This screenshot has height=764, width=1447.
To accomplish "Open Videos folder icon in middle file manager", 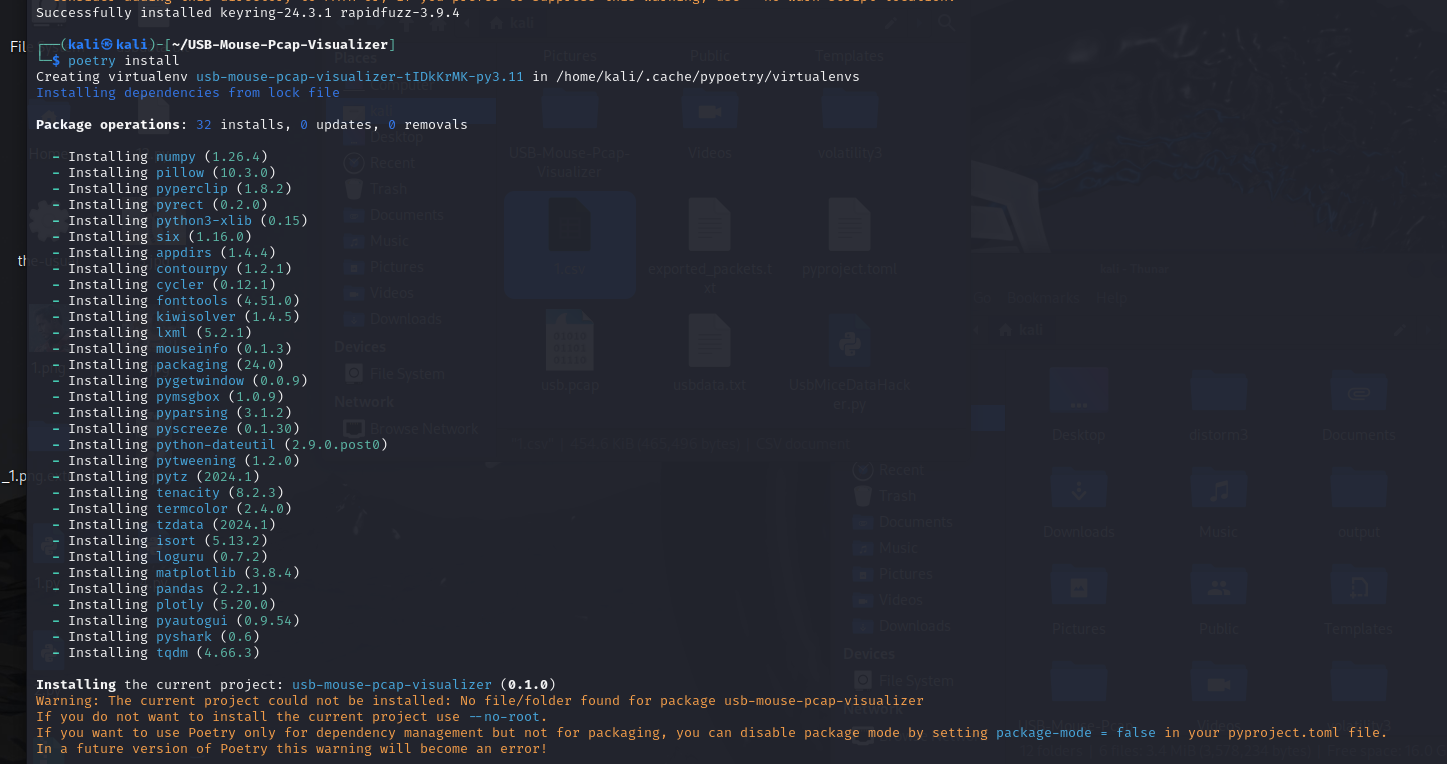I will click(709, 110).
